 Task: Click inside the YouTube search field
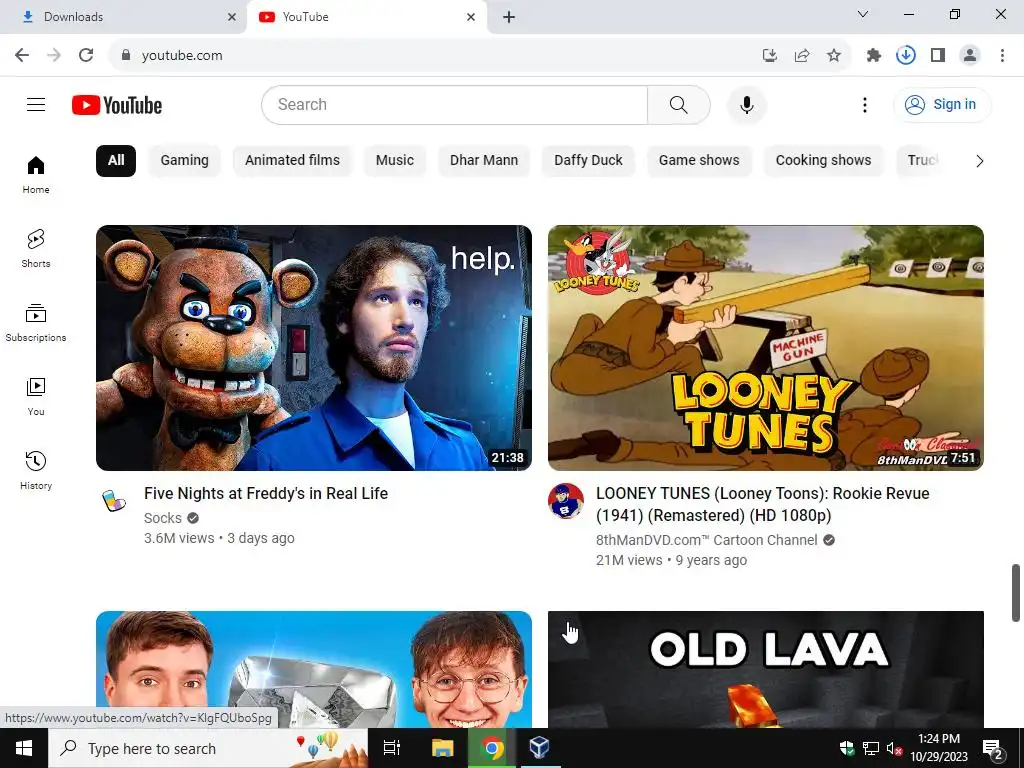coord(457,104)
